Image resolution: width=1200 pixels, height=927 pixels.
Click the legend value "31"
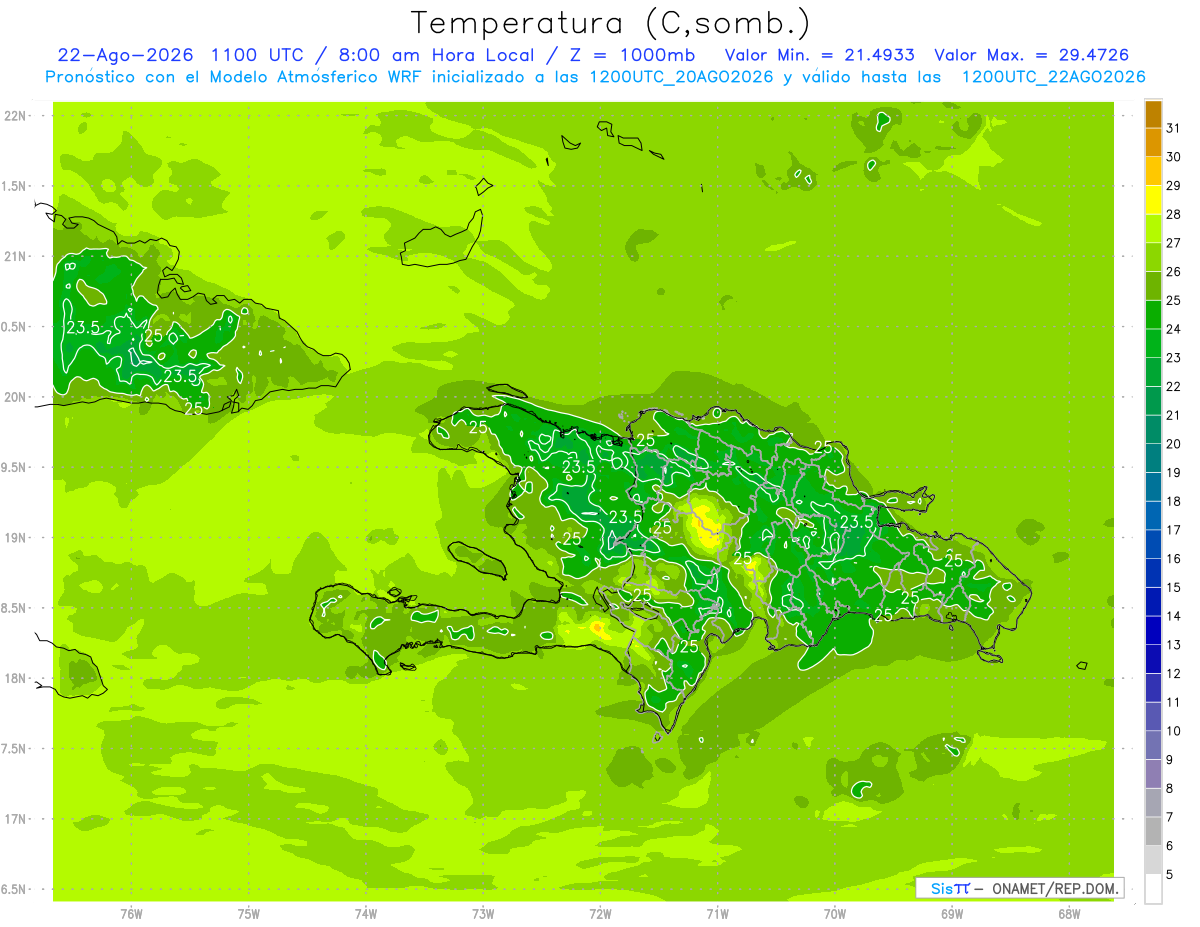point(1173,128)
